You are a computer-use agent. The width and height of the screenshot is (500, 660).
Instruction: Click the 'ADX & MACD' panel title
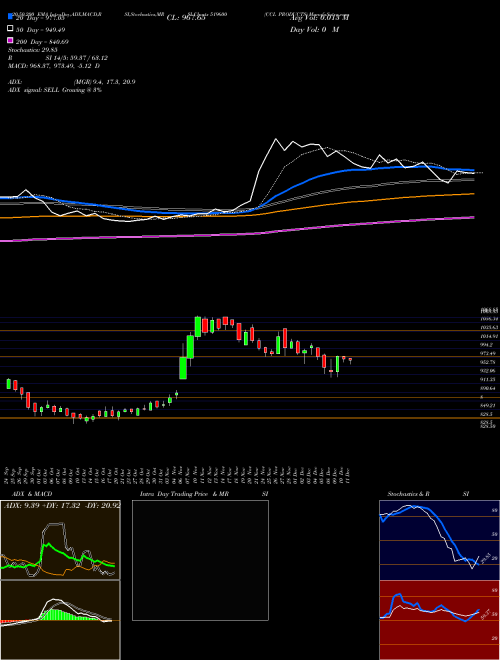32,494
